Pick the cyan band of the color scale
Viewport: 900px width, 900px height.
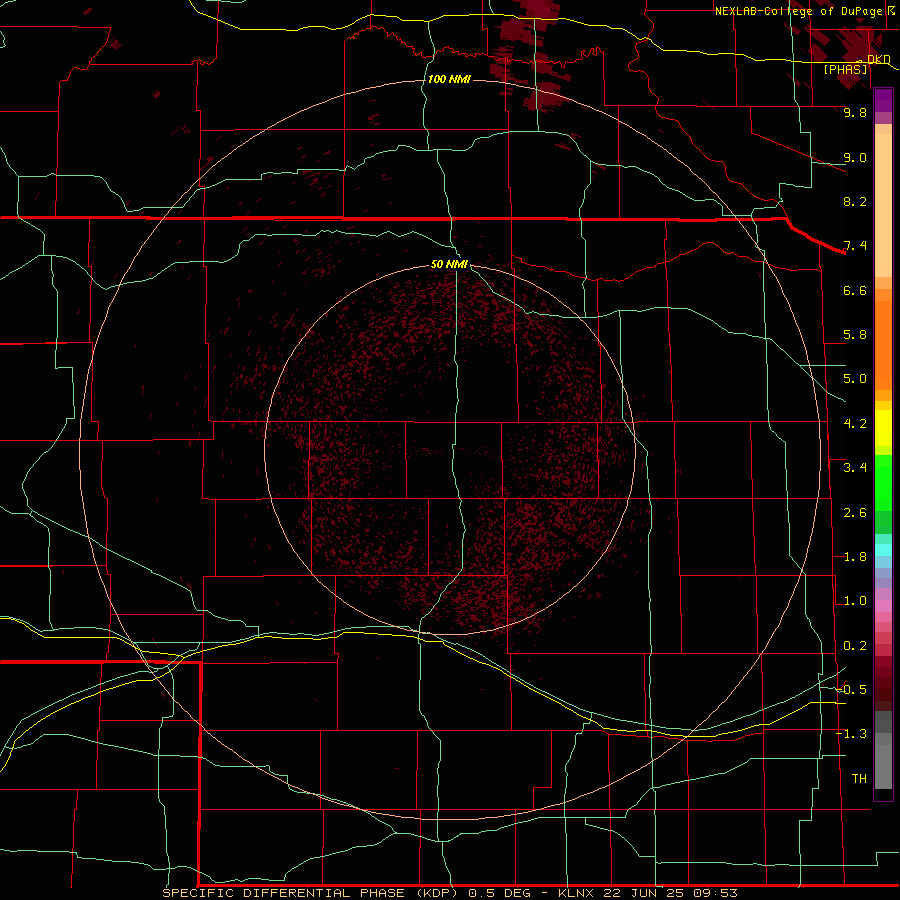click(883, 550)
